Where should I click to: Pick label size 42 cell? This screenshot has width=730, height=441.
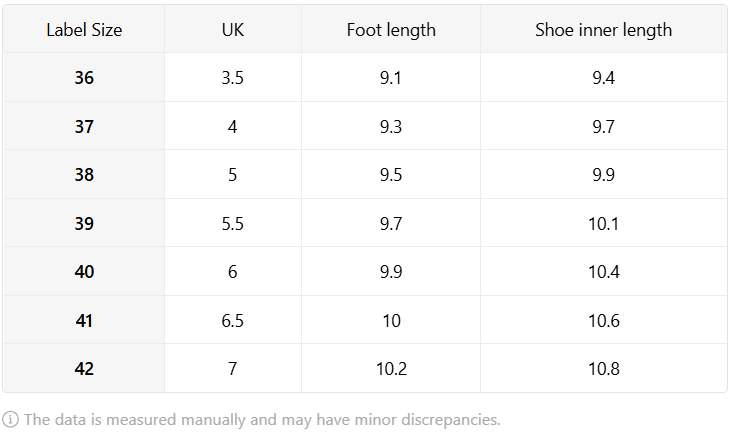84,368
